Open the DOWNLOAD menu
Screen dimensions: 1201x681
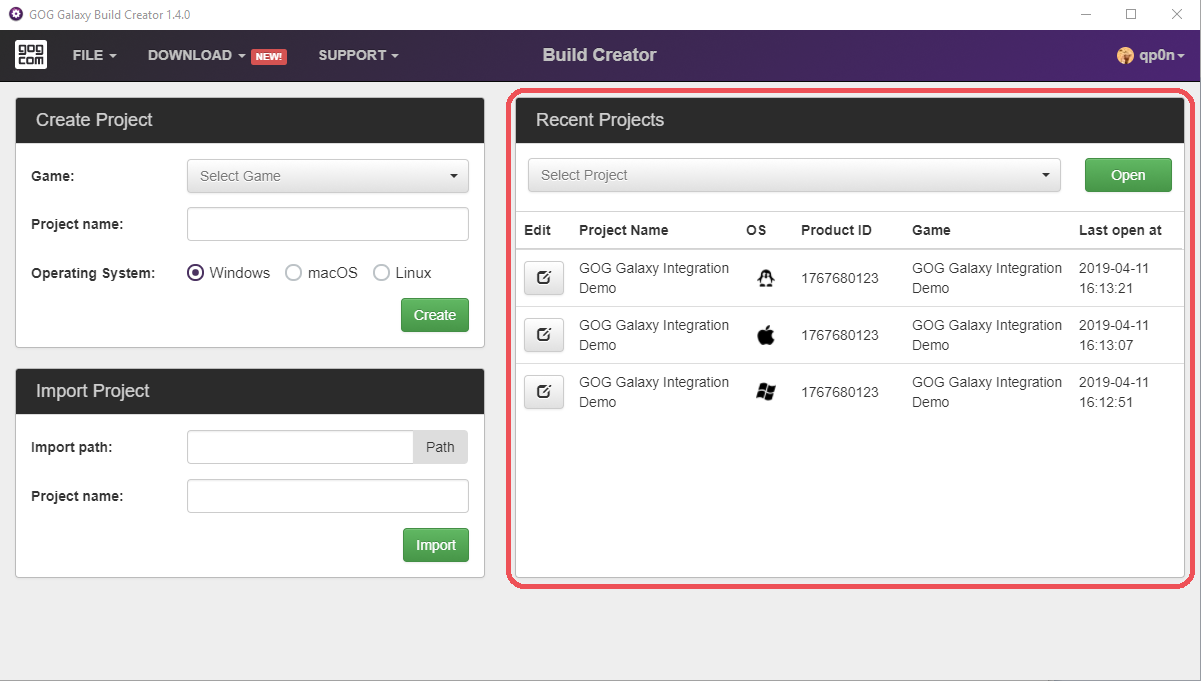tap(197, 56)
